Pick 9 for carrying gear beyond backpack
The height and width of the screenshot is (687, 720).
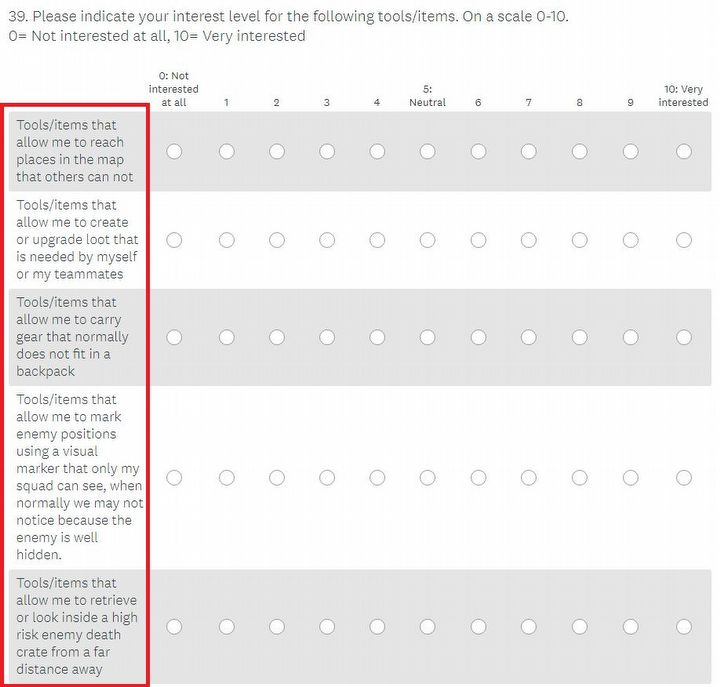(631, 337)
